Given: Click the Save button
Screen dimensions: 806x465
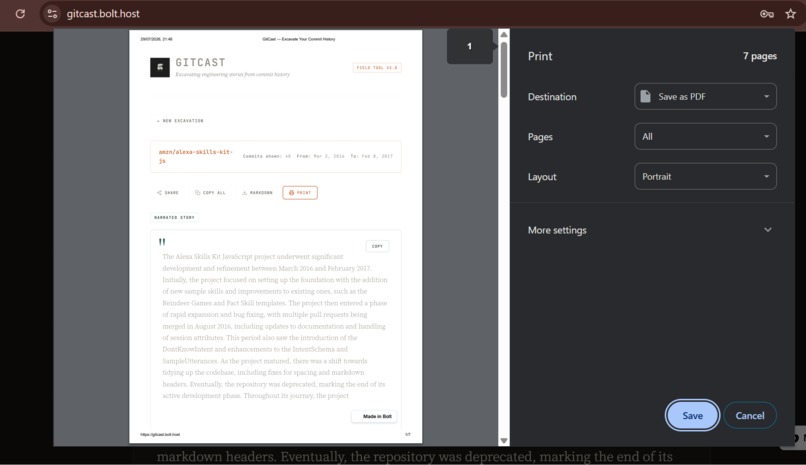Looking at the screenshot, I should click(x=692, y=416).
